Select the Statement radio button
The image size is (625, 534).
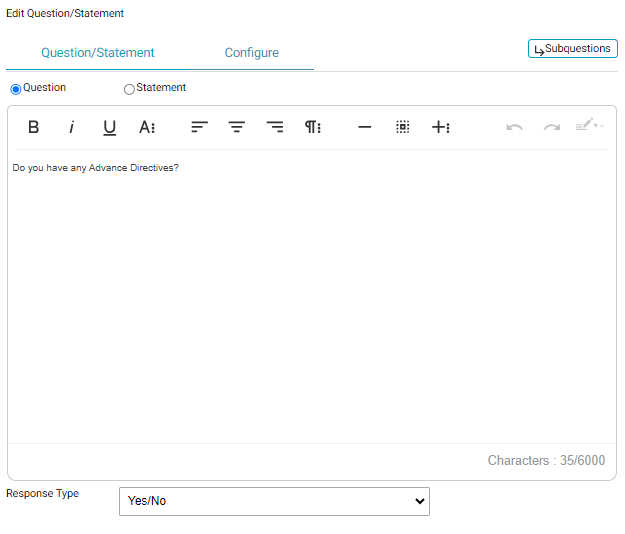(129, 89)
